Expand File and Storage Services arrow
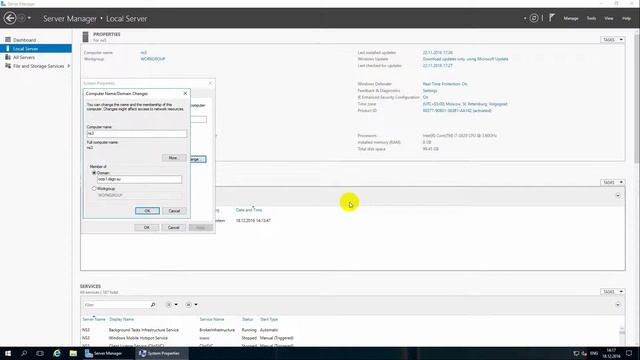The width and height of the screenshot is (640, 360). click(x=69, y=66)
